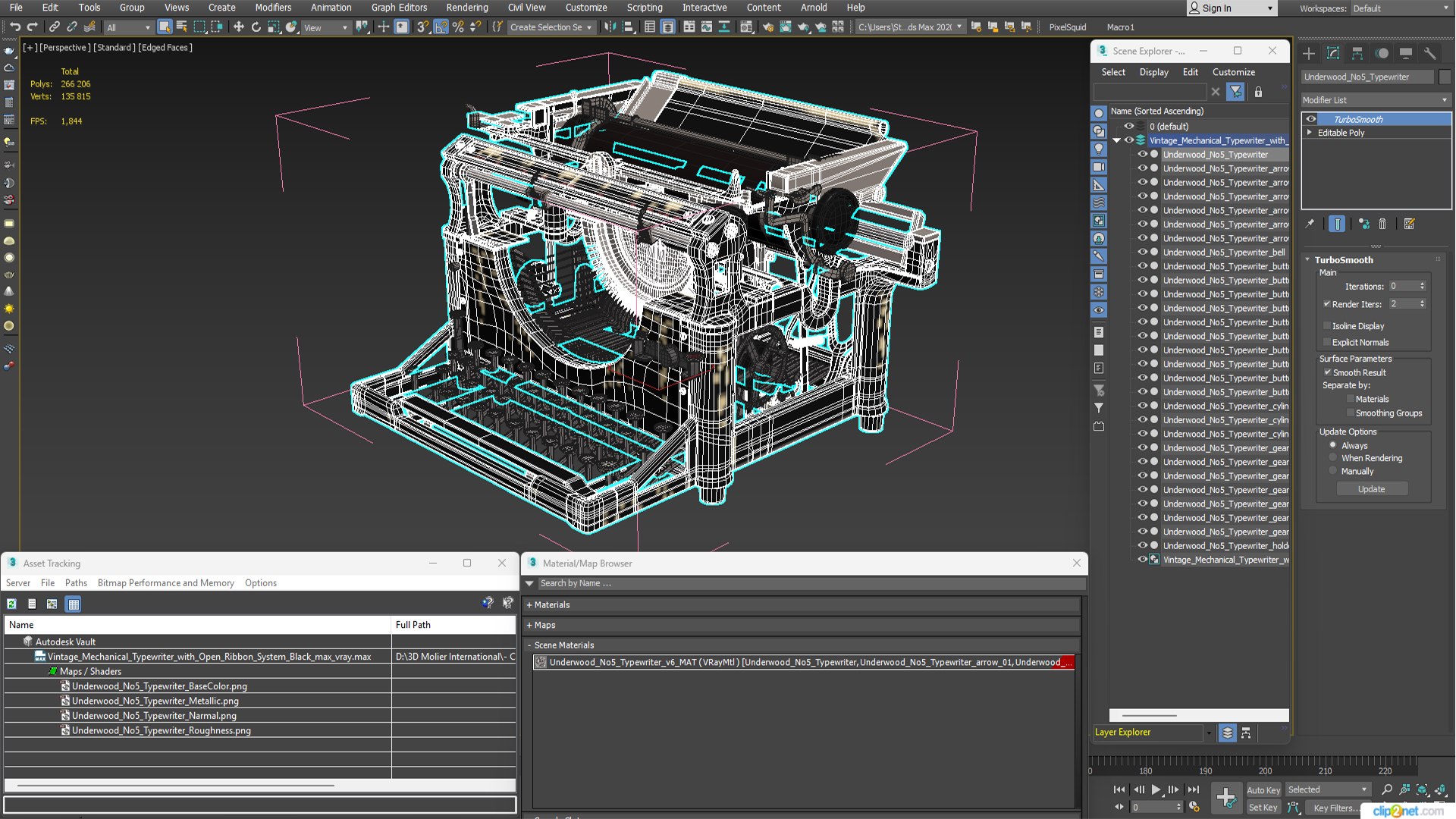
Task: Click the TurboSmooth Update button
Action: click(1371, 489)
